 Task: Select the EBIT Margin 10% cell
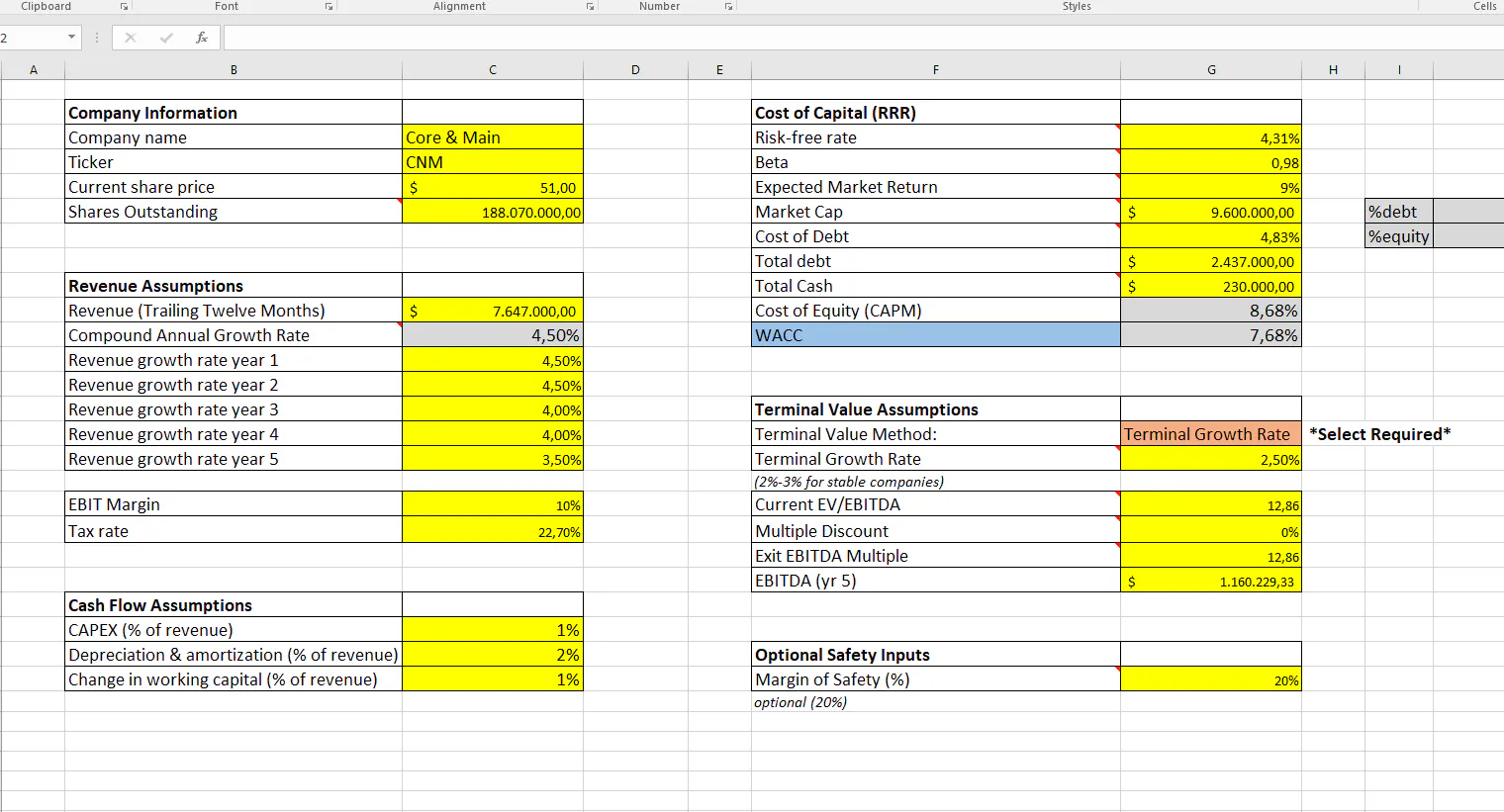pos(493,504)
